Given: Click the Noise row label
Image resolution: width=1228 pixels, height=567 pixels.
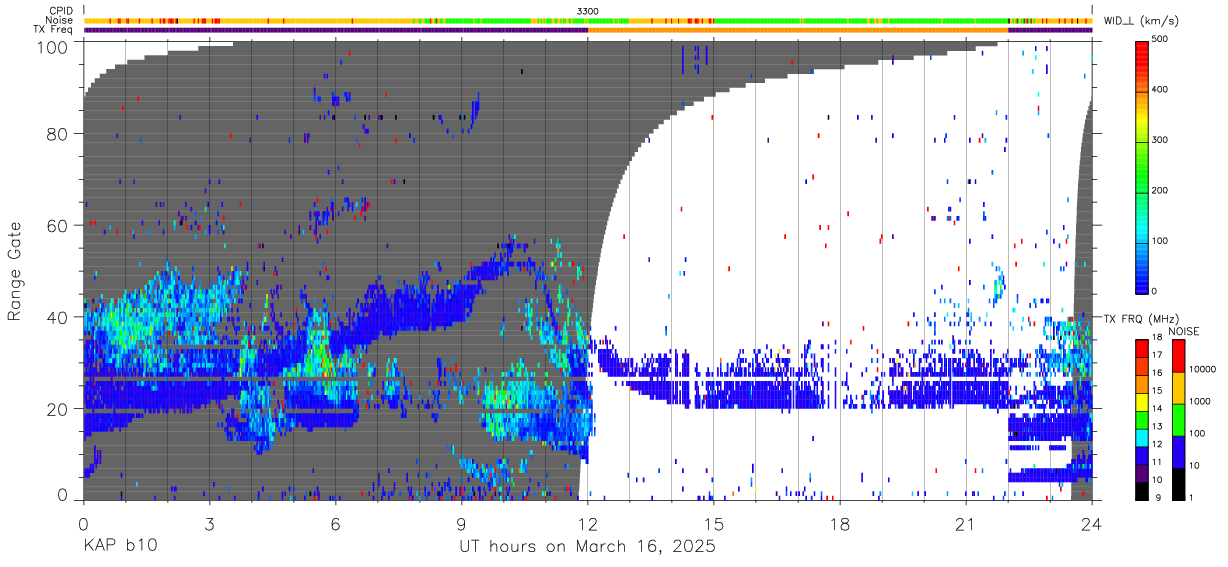Looking at the screenshot, I should point(58,20).
